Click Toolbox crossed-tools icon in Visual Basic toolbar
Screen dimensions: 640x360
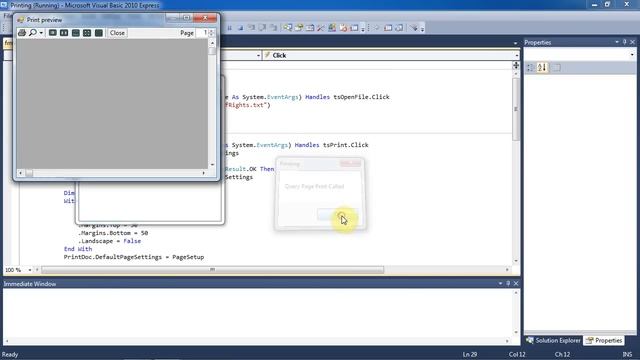pyautogui.click(x=321, y=28)
